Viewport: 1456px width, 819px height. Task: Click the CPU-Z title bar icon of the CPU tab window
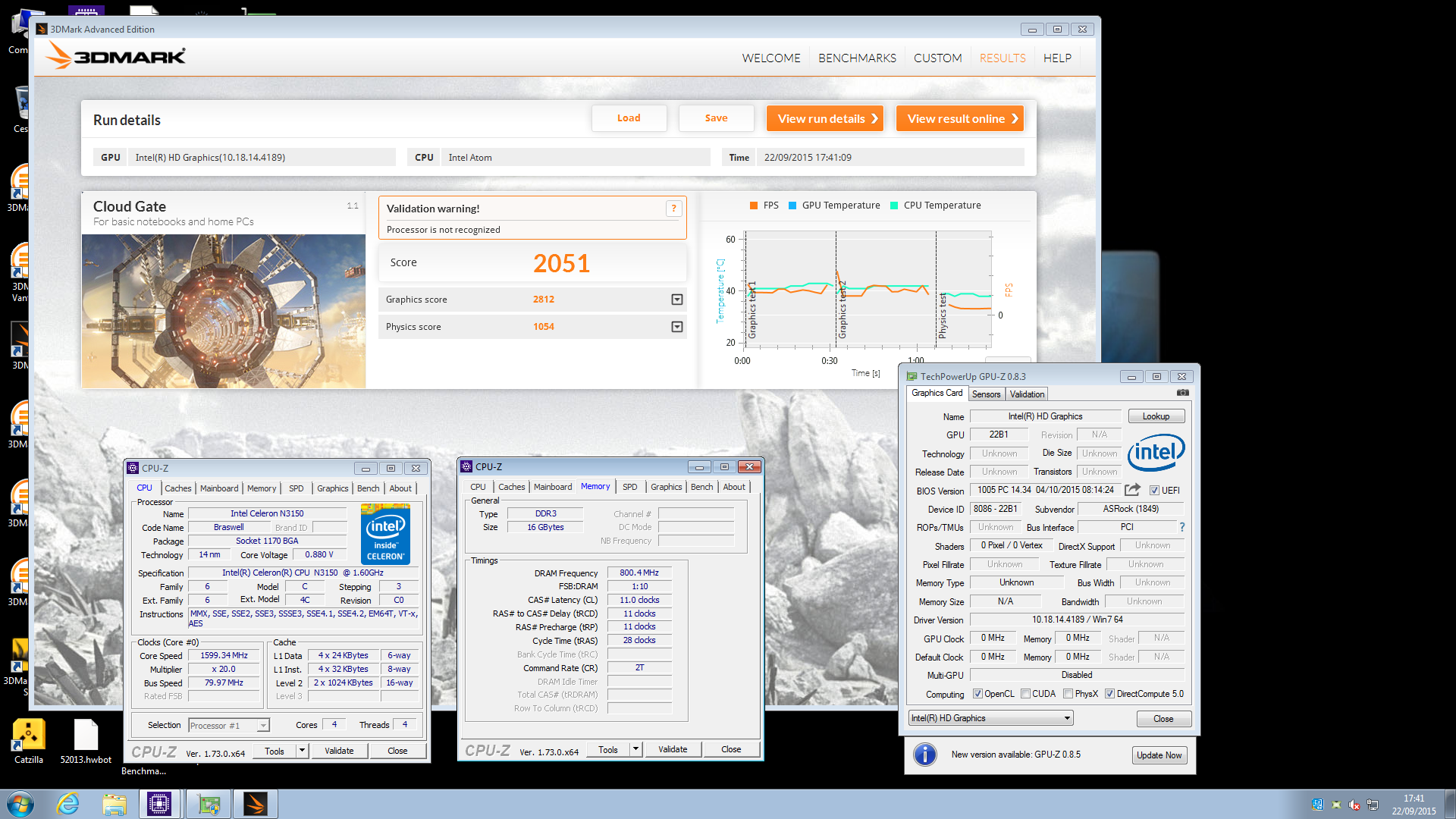coord(133,468)
